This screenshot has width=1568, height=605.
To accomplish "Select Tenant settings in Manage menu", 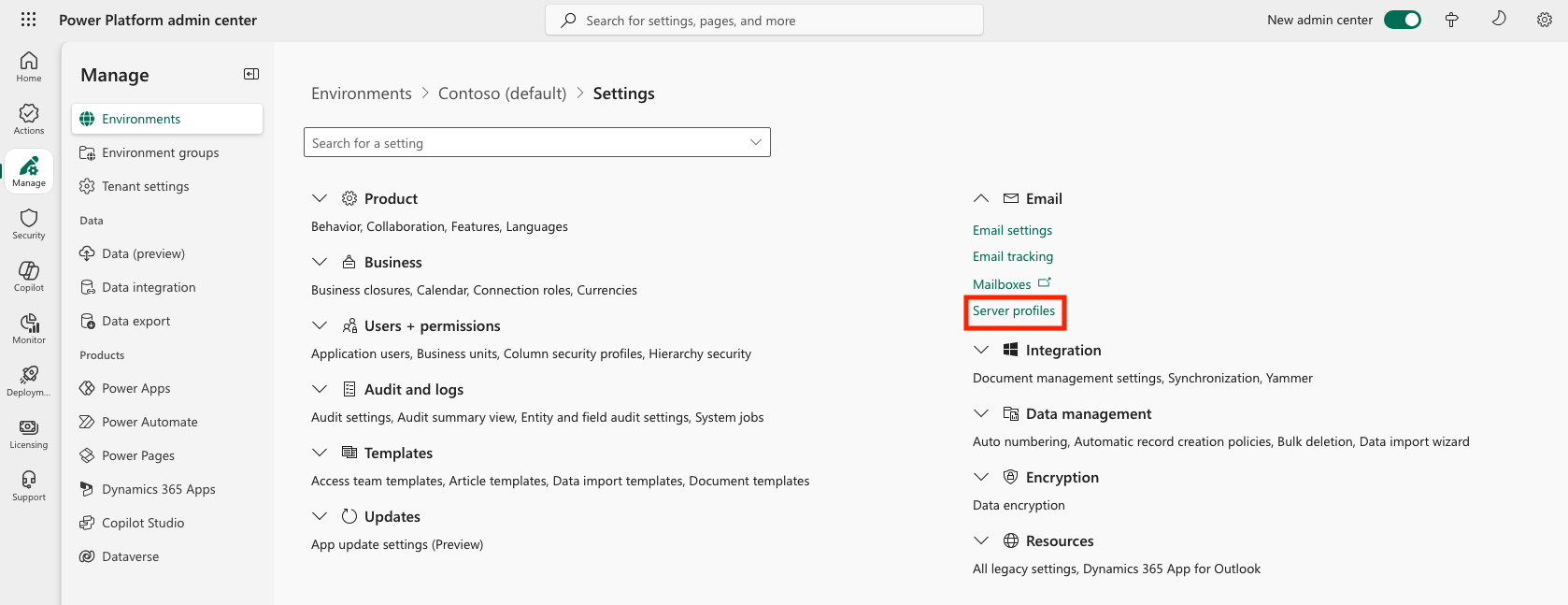I will 145,186.
